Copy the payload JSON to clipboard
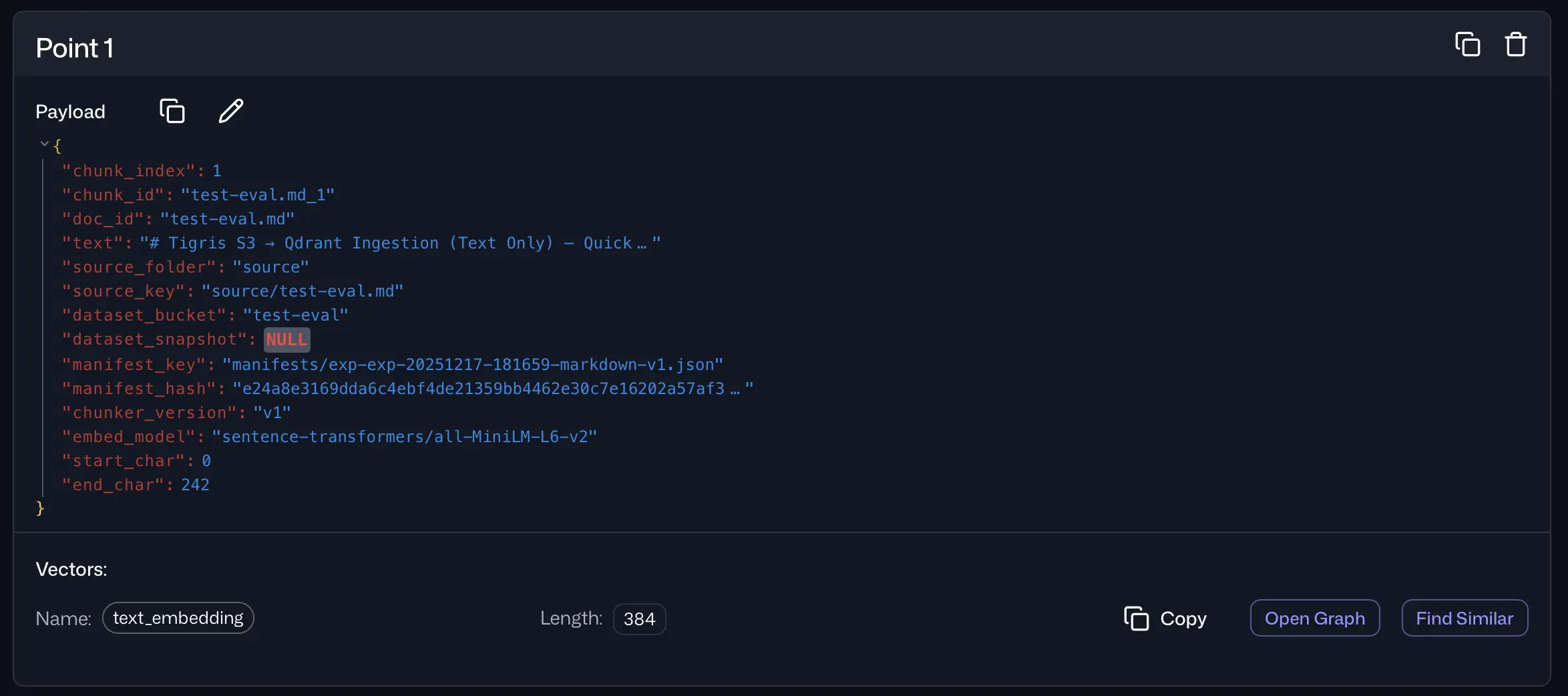 172,111
